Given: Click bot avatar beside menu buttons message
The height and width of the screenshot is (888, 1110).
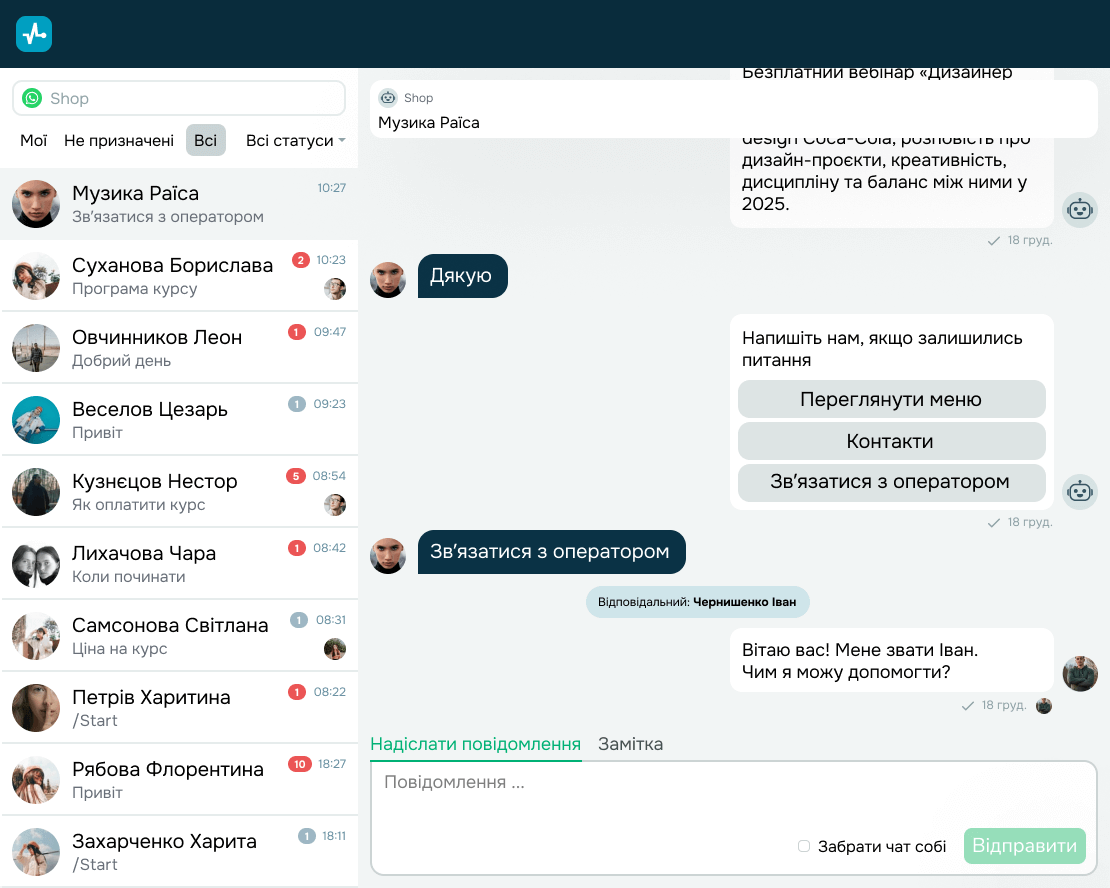Looking at the screenshot, I should tap(1080, 491).
